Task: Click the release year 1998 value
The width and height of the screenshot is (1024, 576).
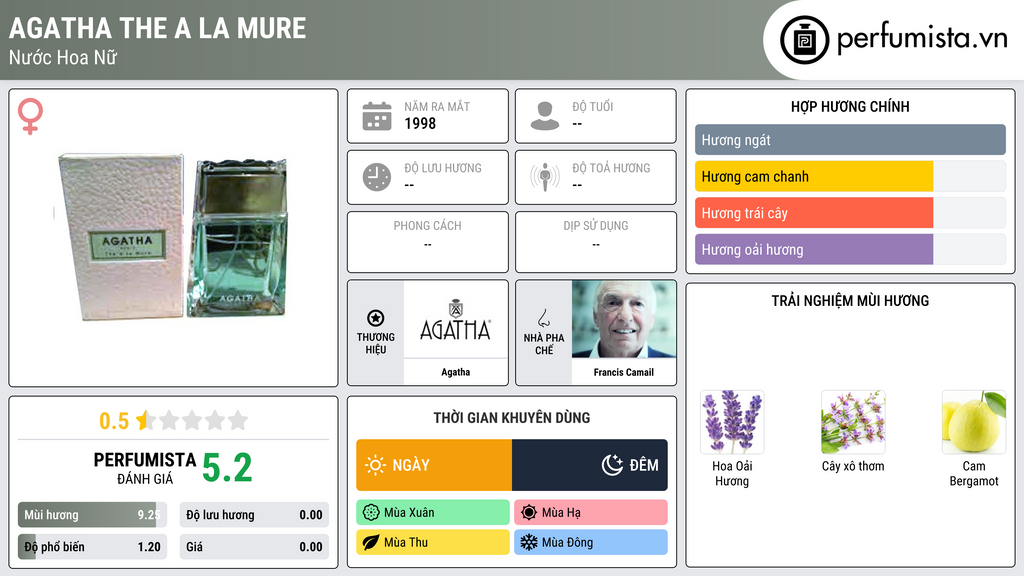Action: coord(420,123)
